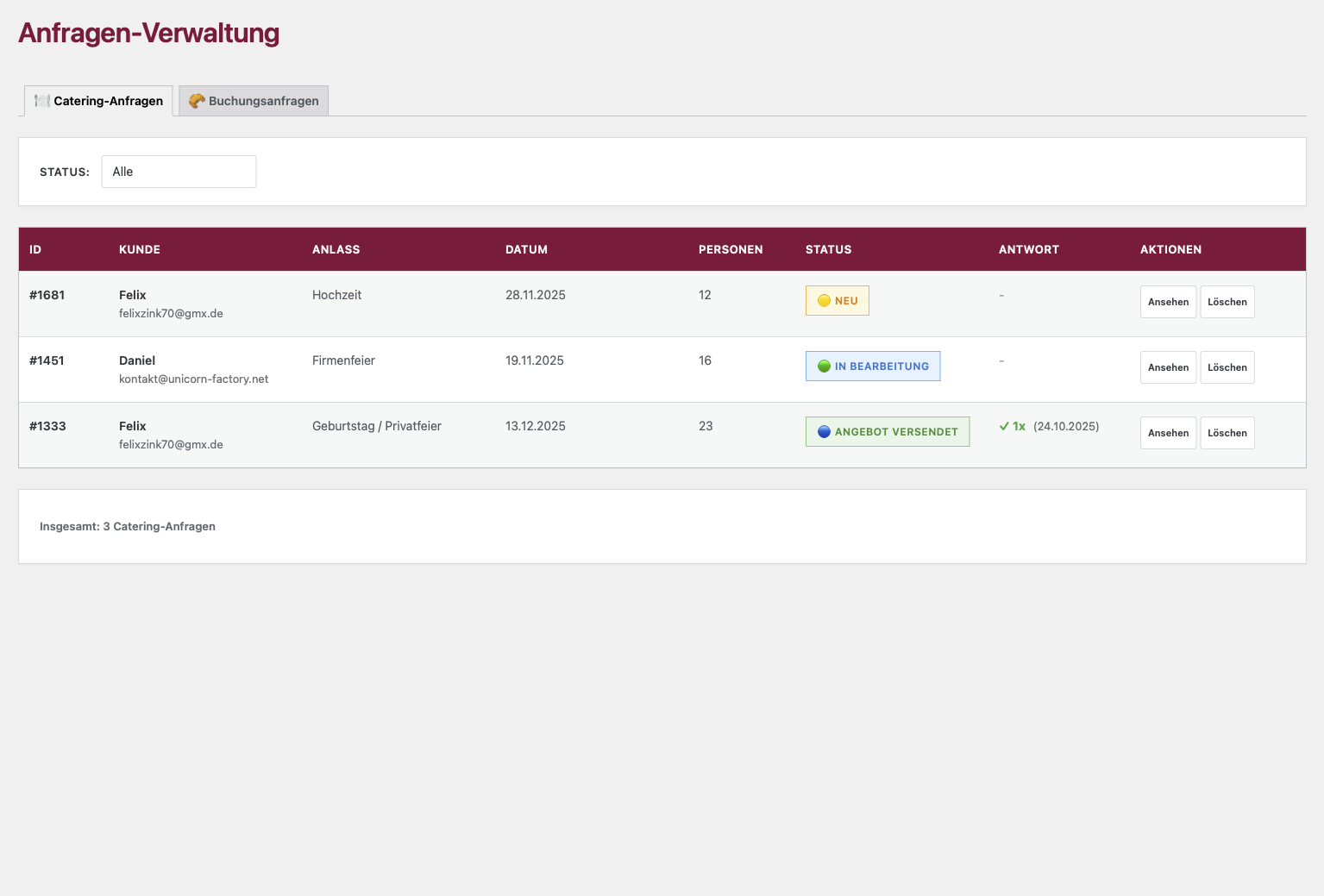Click the green dot in In Bearbeitung badge
Screen dimensions: 1324x896
click(824, 367)
